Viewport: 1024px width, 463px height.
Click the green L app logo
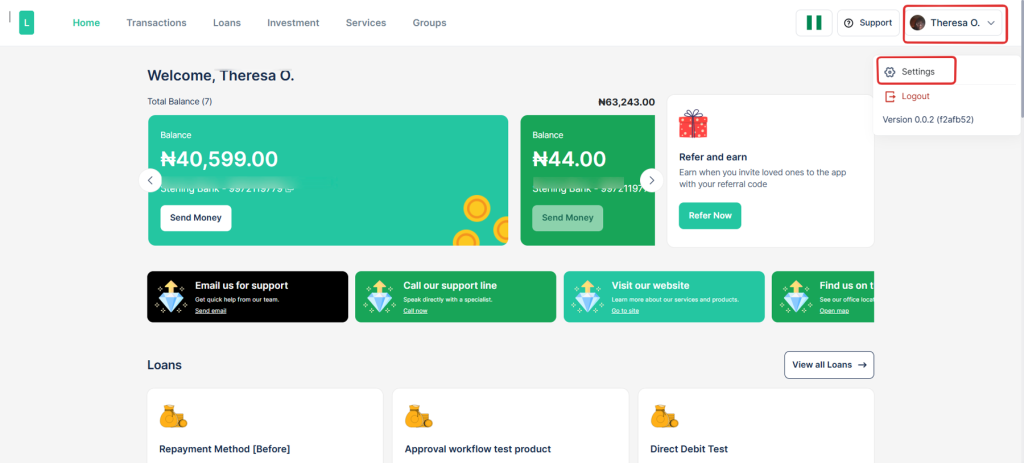(x=26, y=22)
